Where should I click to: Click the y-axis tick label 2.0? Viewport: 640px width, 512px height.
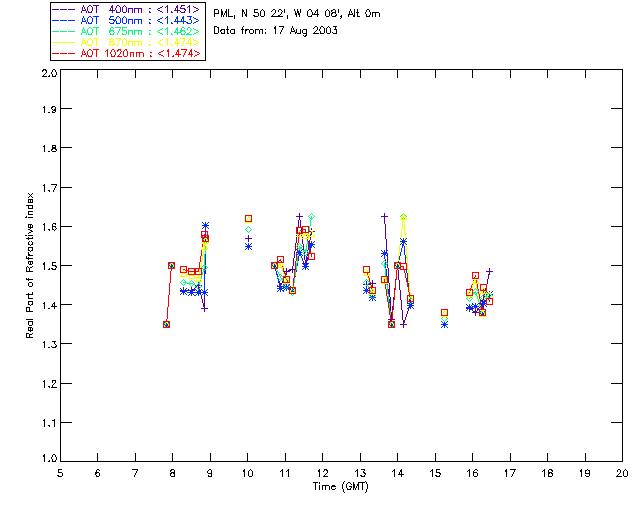click(x=49, y=74)
